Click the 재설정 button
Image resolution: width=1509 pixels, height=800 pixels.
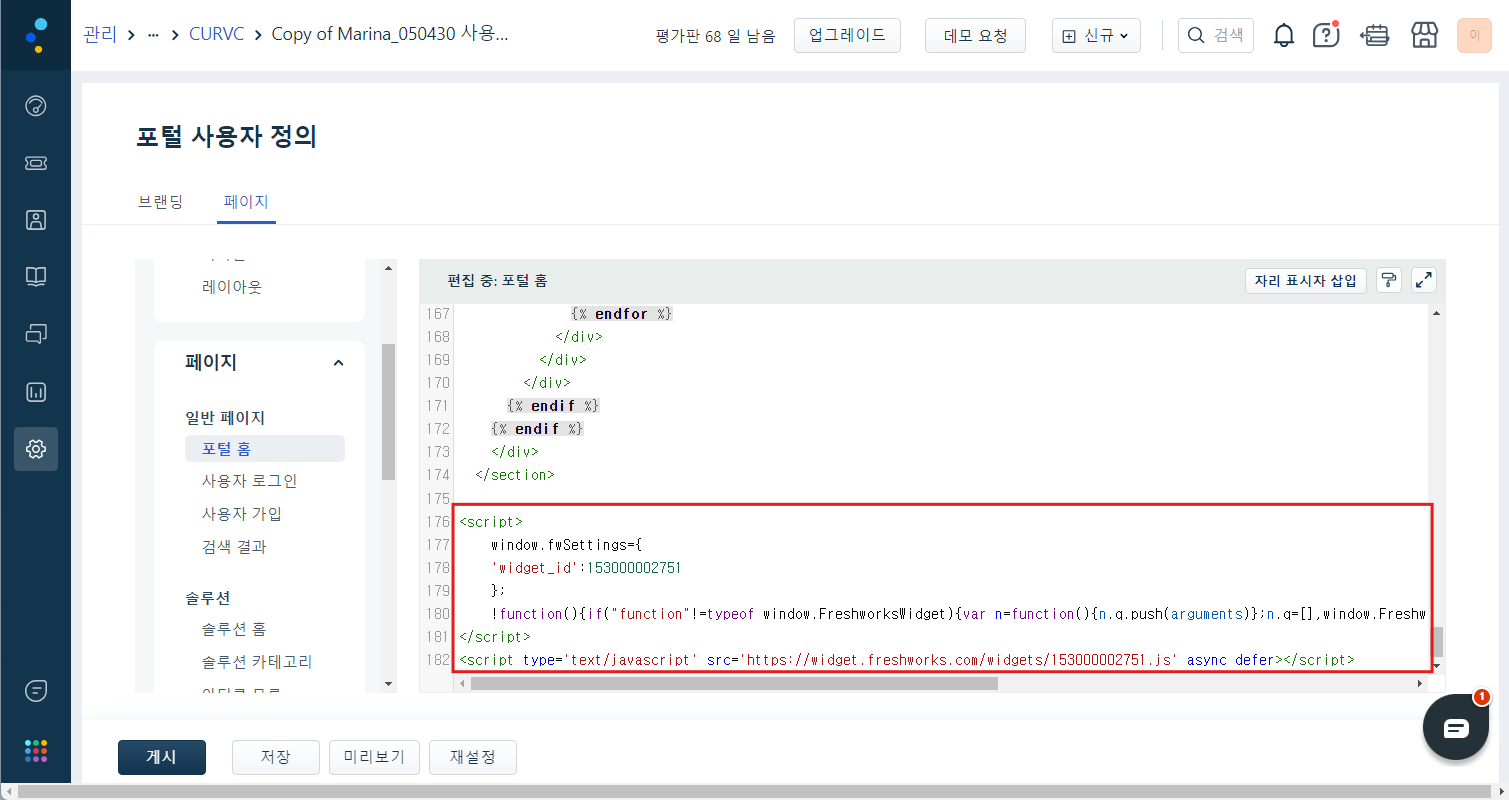[x=473, y=757]
